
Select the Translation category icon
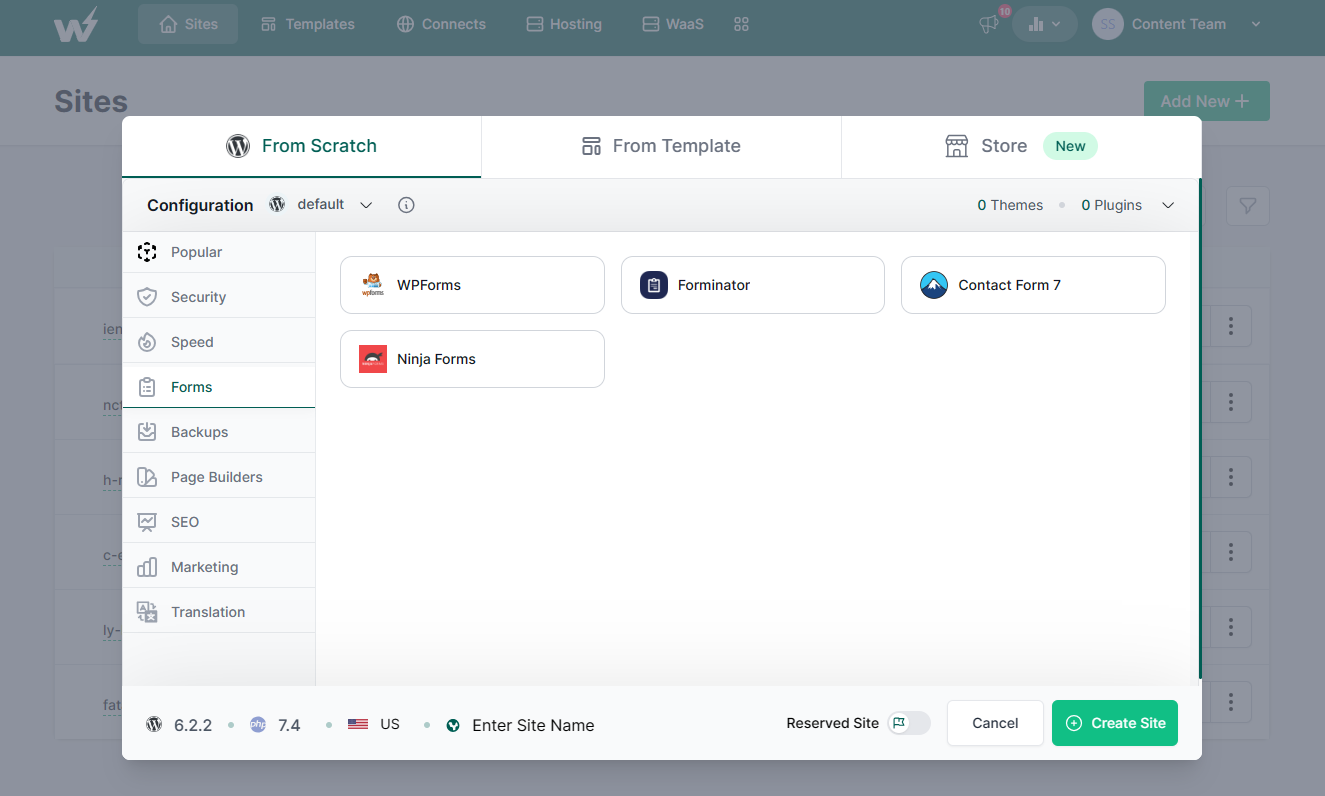click(147, 612)
